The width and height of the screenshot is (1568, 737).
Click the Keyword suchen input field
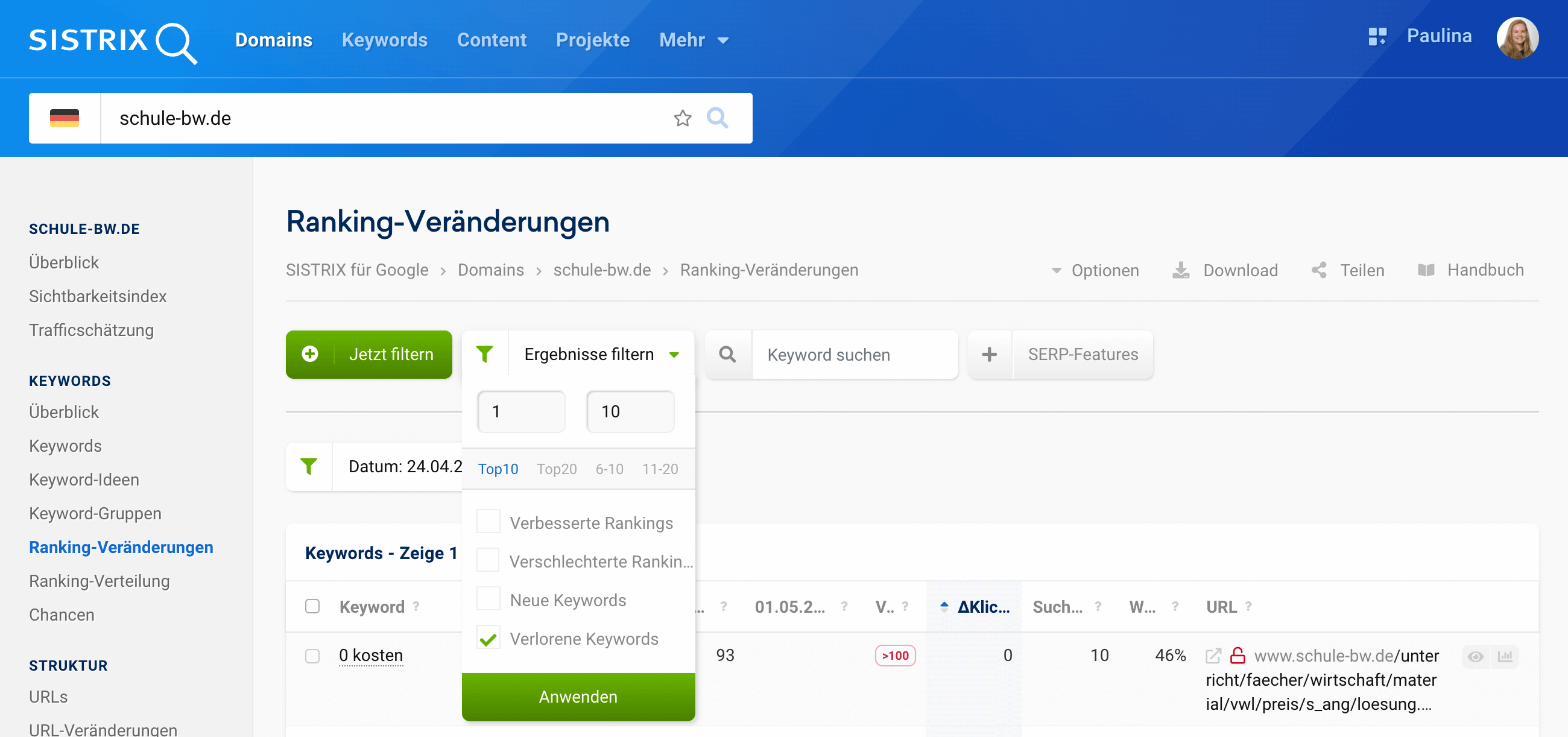point(854,355)
